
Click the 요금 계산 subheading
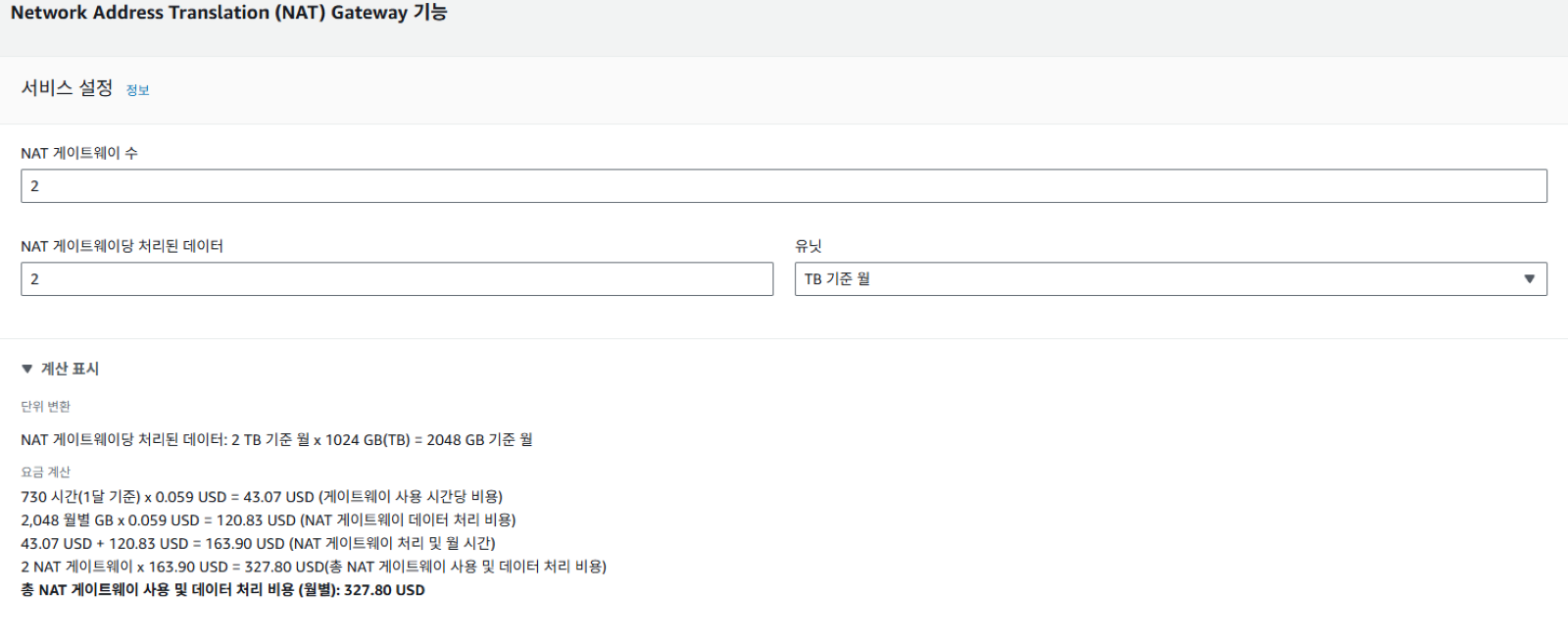click(46, 472)
